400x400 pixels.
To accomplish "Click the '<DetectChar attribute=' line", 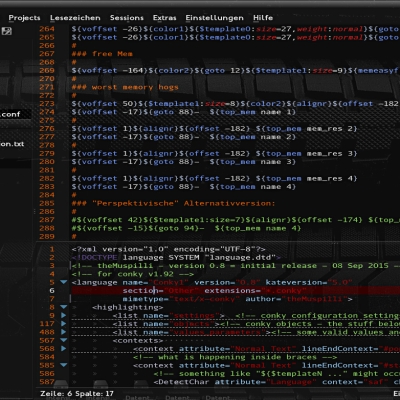I will [x=276, y=382].
